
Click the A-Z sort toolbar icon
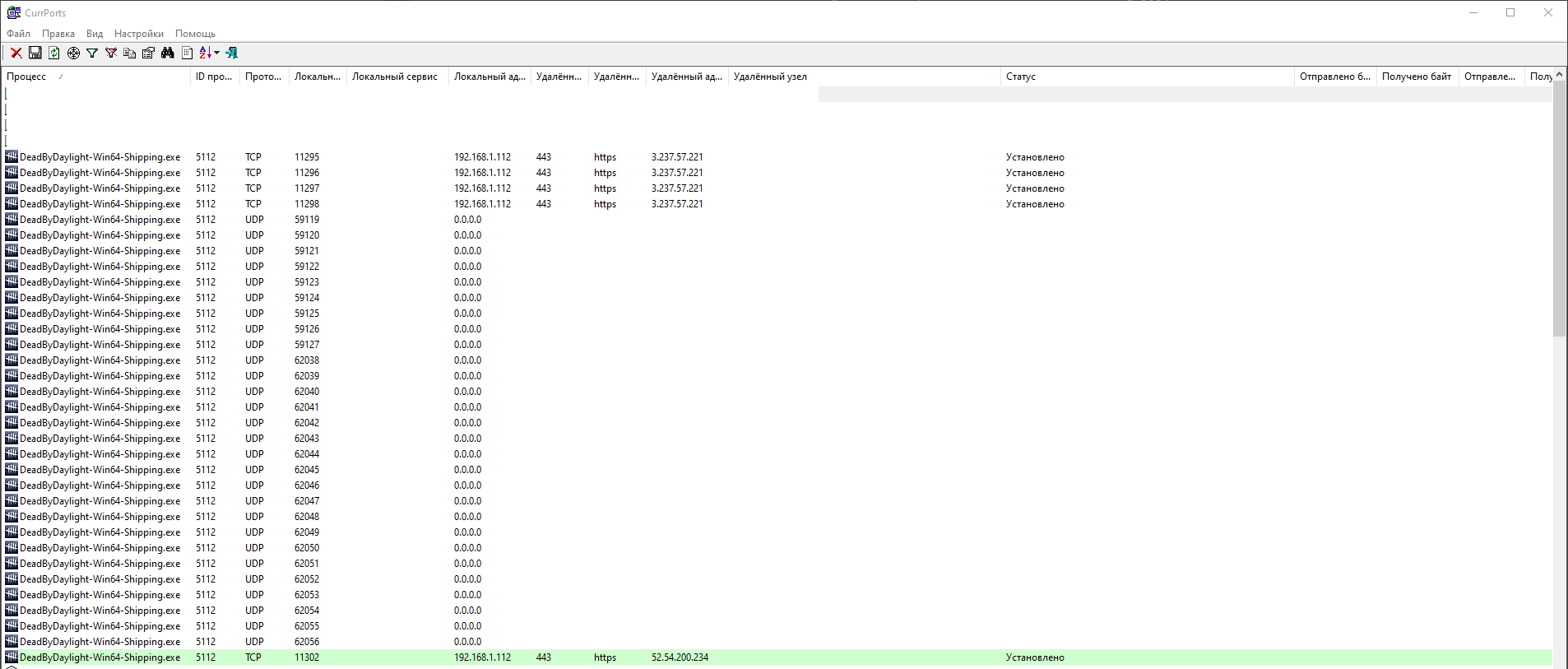tap(205, 53)
